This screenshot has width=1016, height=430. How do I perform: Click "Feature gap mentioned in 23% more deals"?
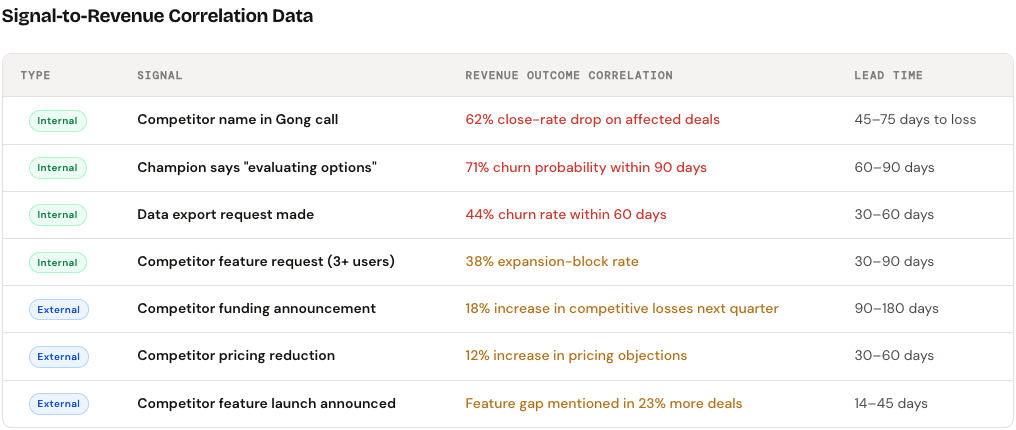(x=603, y=404)
